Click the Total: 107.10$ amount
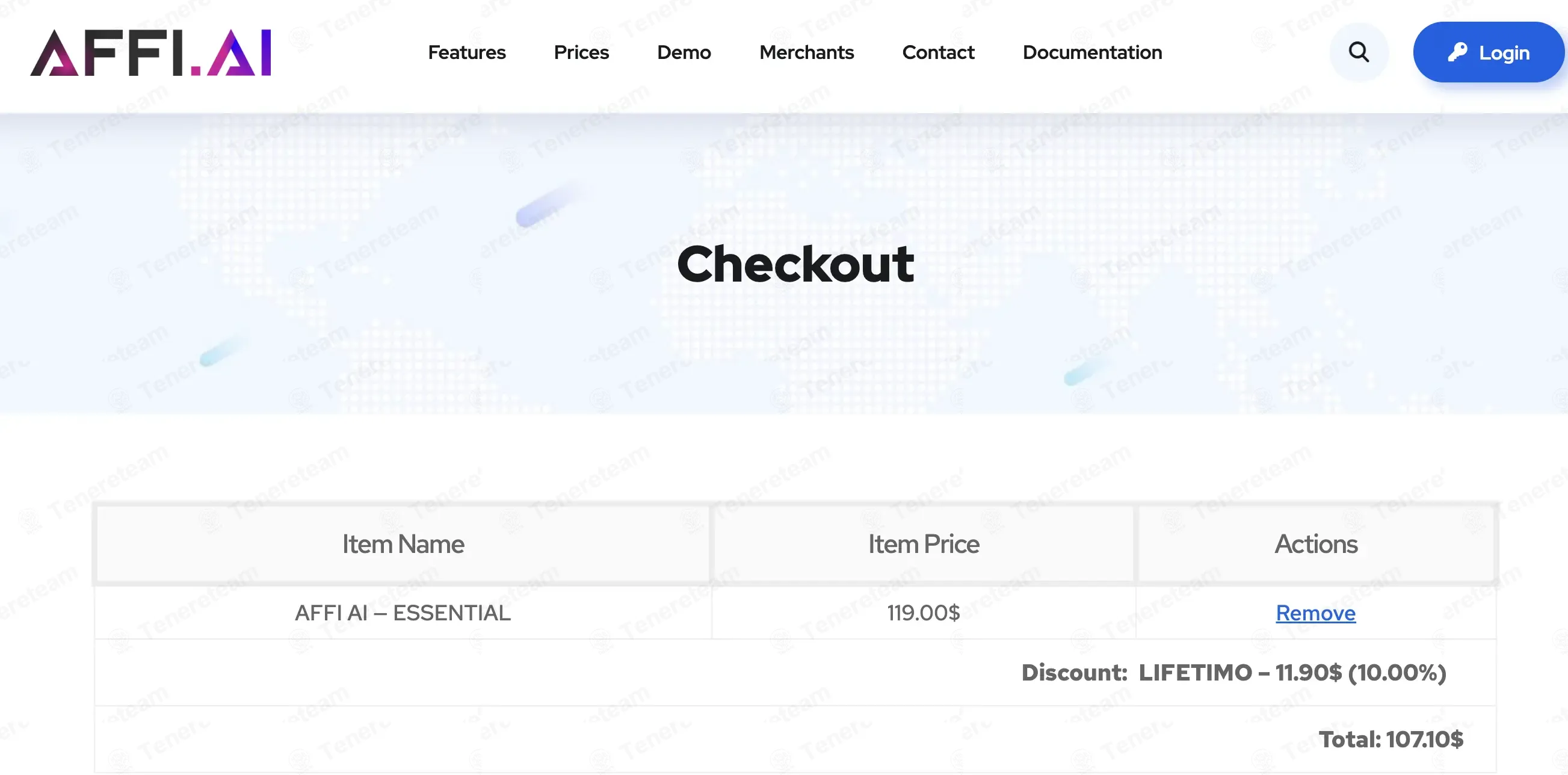This screenshot has width=1568, height=775. pos(1391,739)
